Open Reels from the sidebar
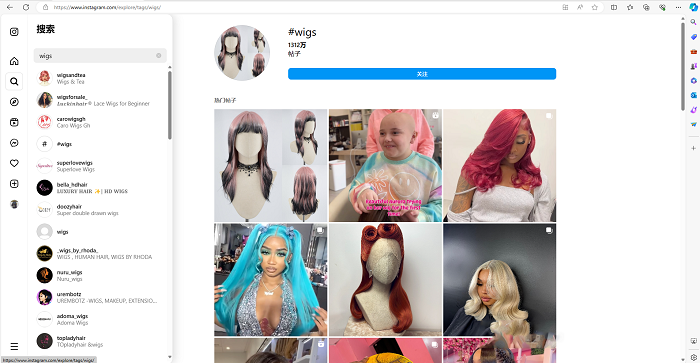700x363 pixels. (x=14, y=122)
